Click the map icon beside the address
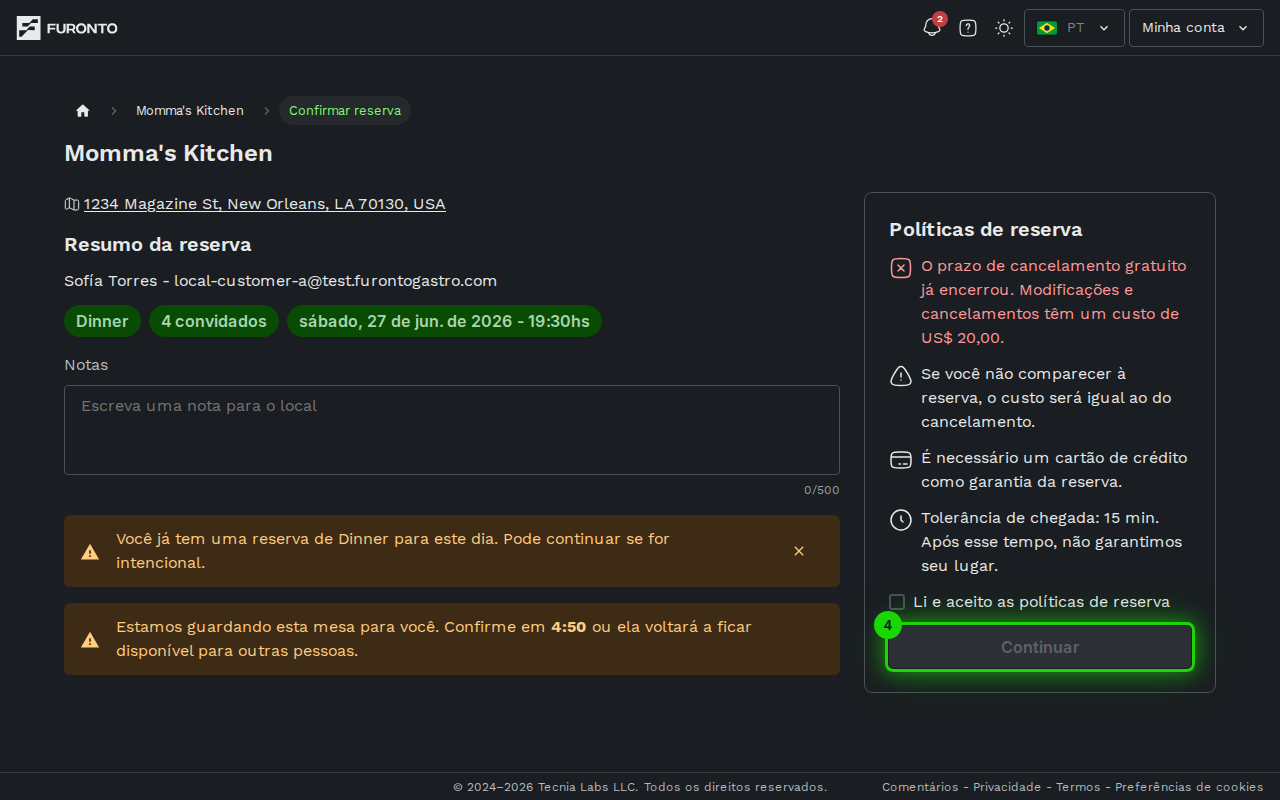Viewport: 1280px width, 800px height. pos(72,204)
